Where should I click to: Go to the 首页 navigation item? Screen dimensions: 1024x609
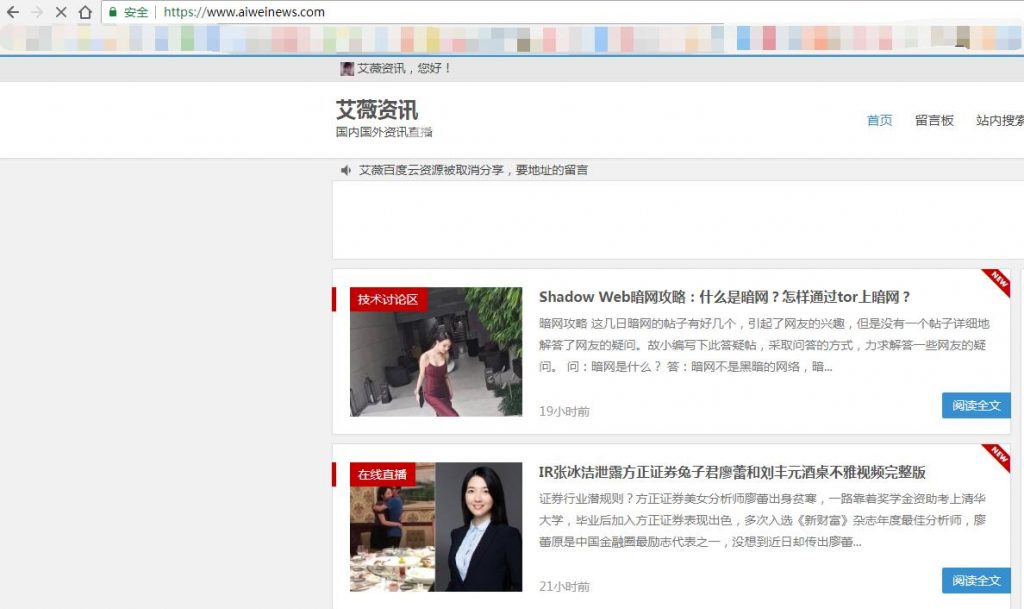pos(879,120)
